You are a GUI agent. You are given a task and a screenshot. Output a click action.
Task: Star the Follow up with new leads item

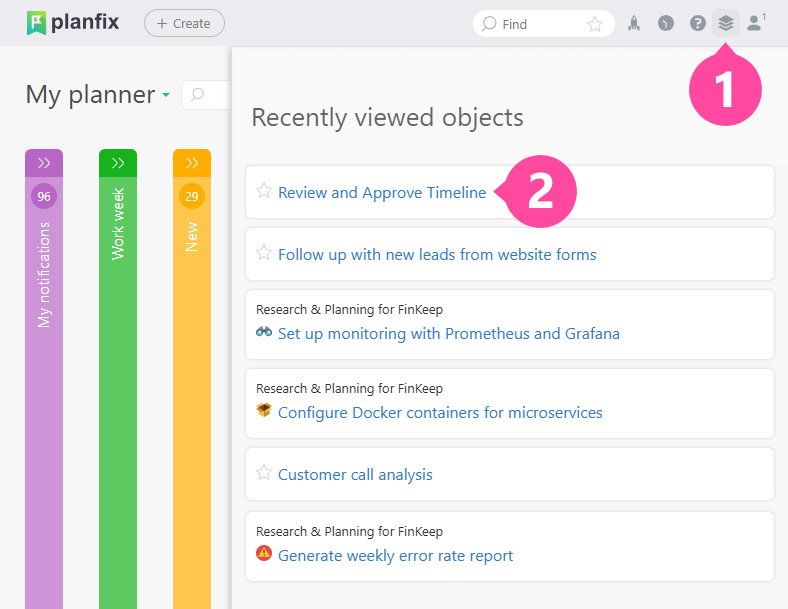click(264, 253)
